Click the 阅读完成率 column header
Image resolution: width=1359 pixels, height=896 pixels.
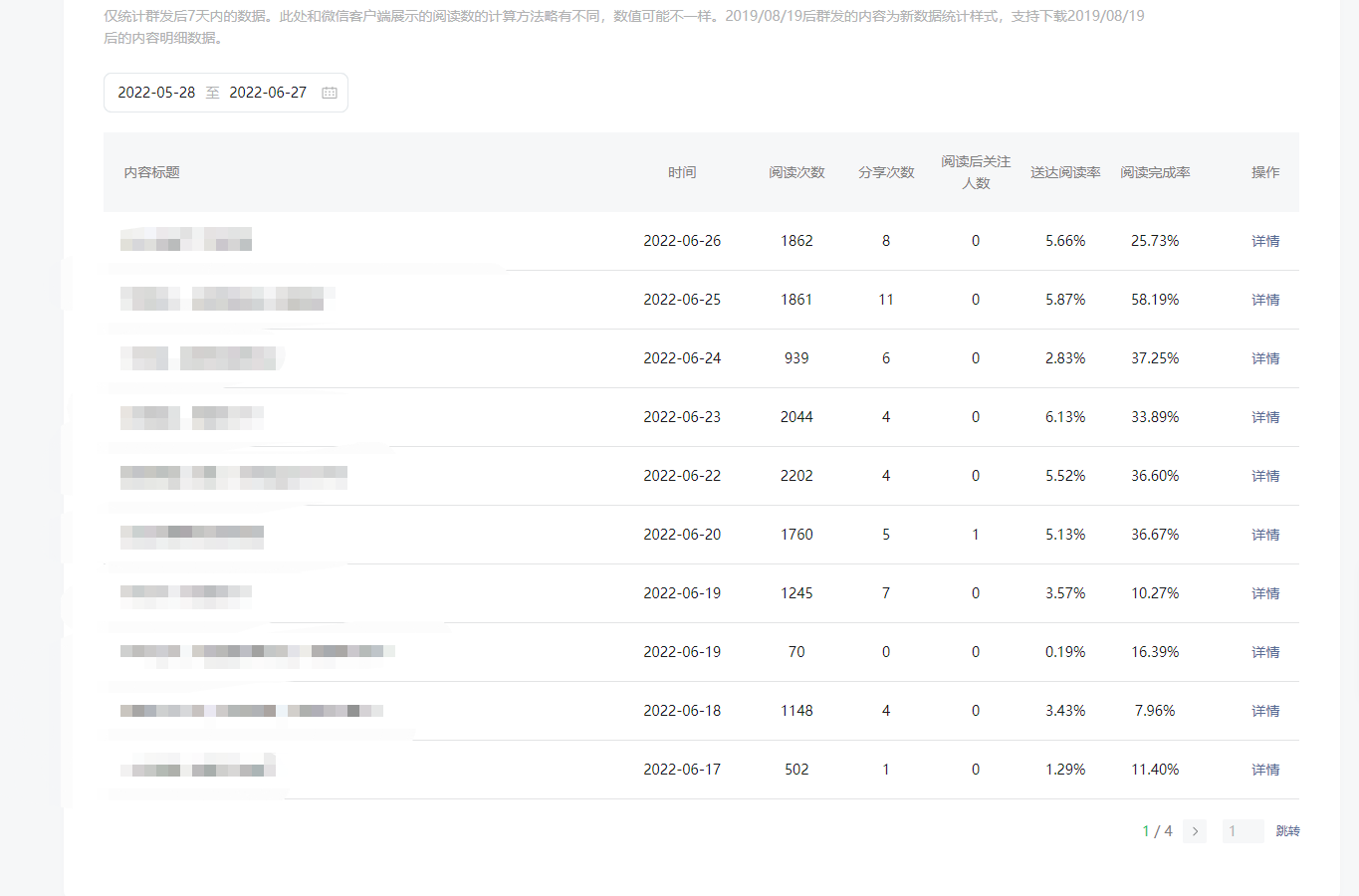[1155, 172]
